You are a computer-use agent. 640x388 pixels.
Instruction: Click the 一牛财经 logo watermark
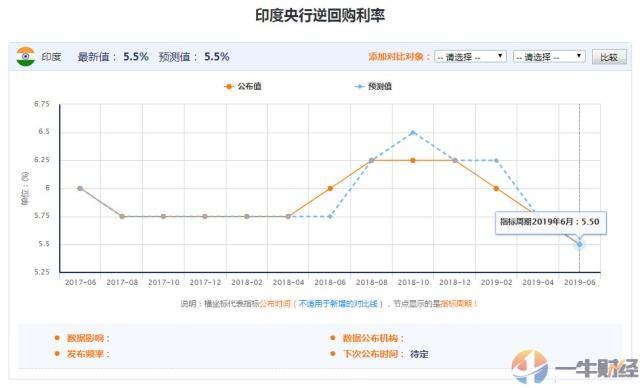click(x=574, y=366)
